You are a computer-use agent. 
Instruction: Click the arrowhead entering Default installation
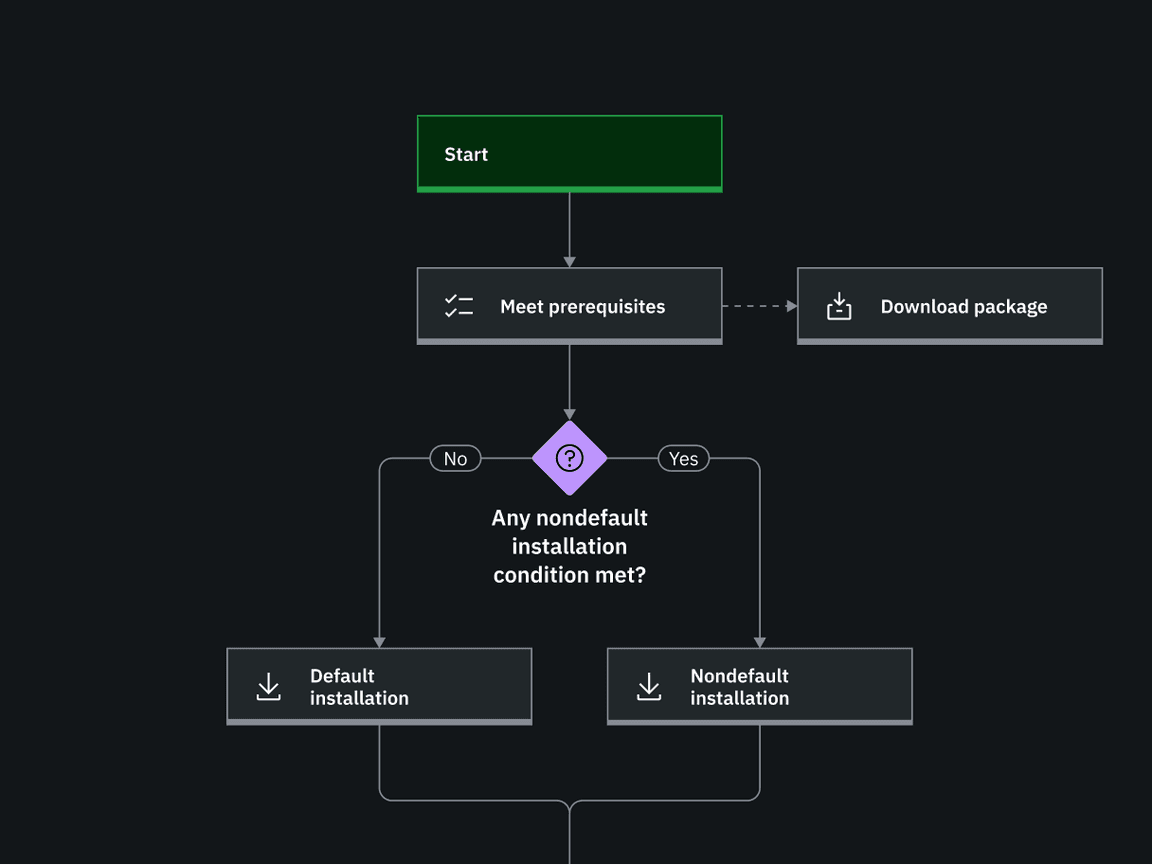pos(379,642)
